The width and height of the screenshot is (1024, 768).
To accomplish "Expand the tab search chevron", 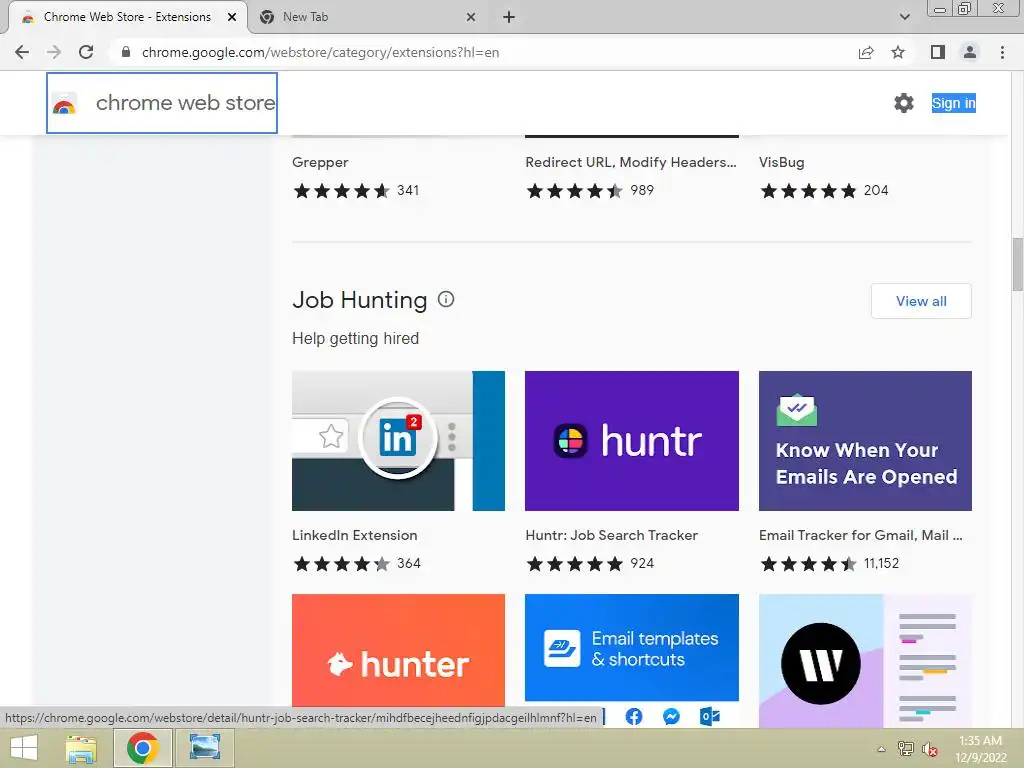I will [904, 17].
